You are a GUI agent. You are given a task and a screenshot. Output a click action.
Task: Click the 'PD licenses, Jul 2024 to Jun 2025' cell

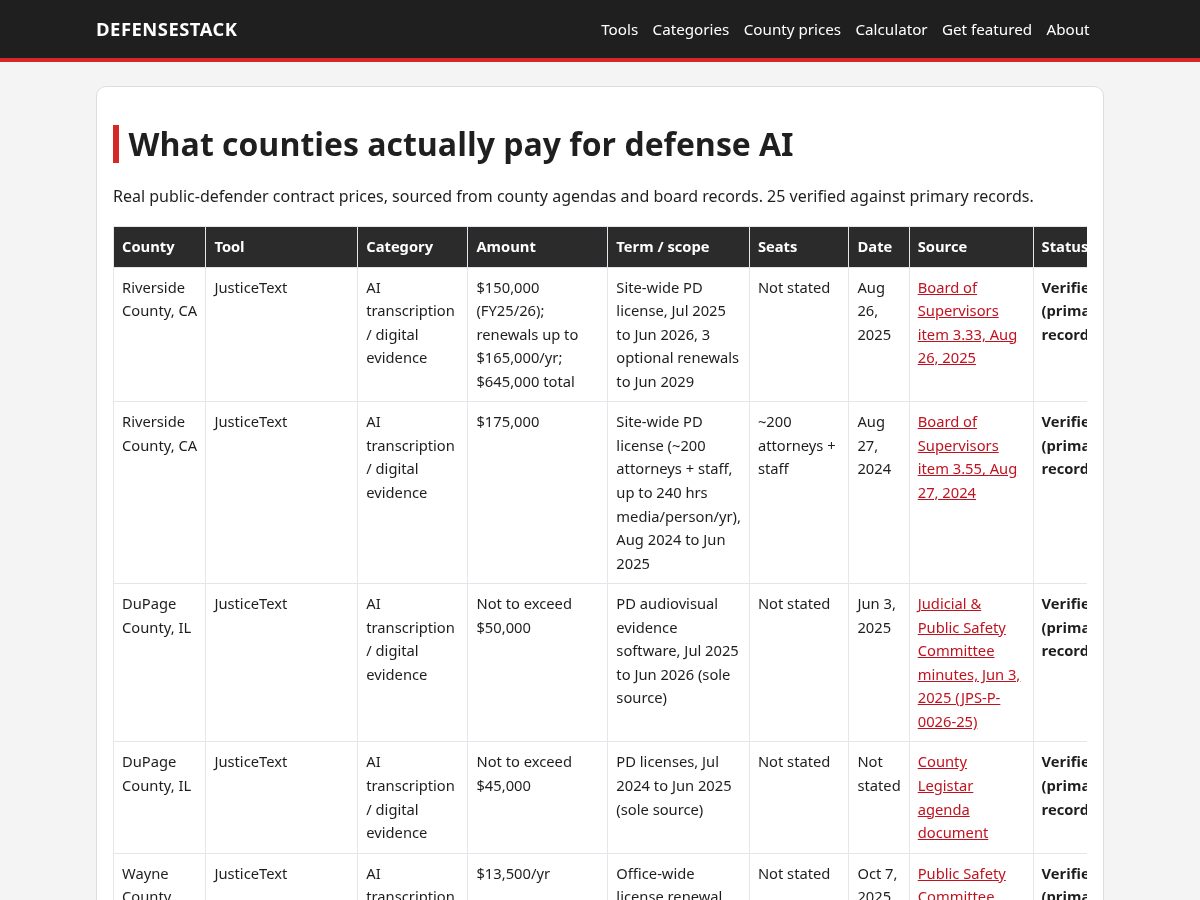coord(679,798)
